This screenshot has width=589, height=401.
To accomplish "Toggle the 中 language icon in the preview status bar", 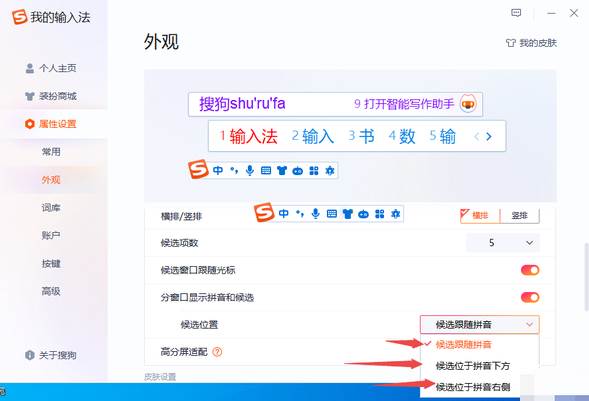I will [x=218, y=171].
